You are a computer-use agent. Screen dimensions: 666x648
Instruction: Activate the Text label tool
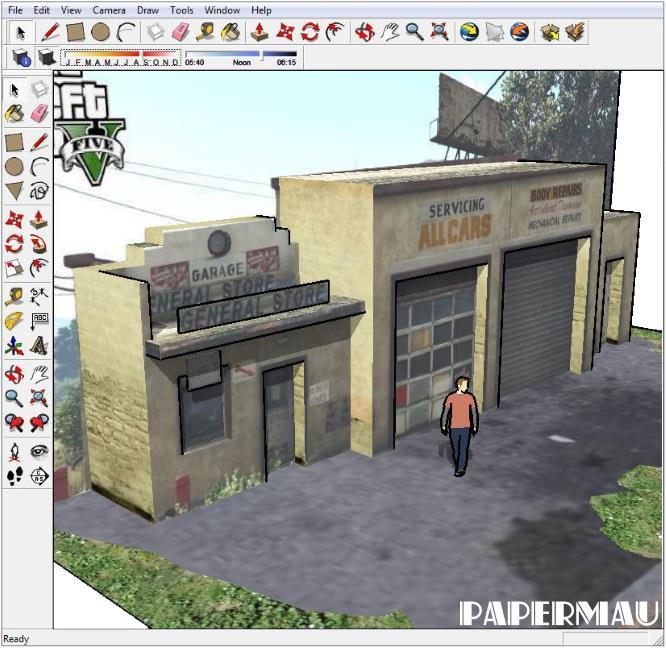[x=39, y=321]
